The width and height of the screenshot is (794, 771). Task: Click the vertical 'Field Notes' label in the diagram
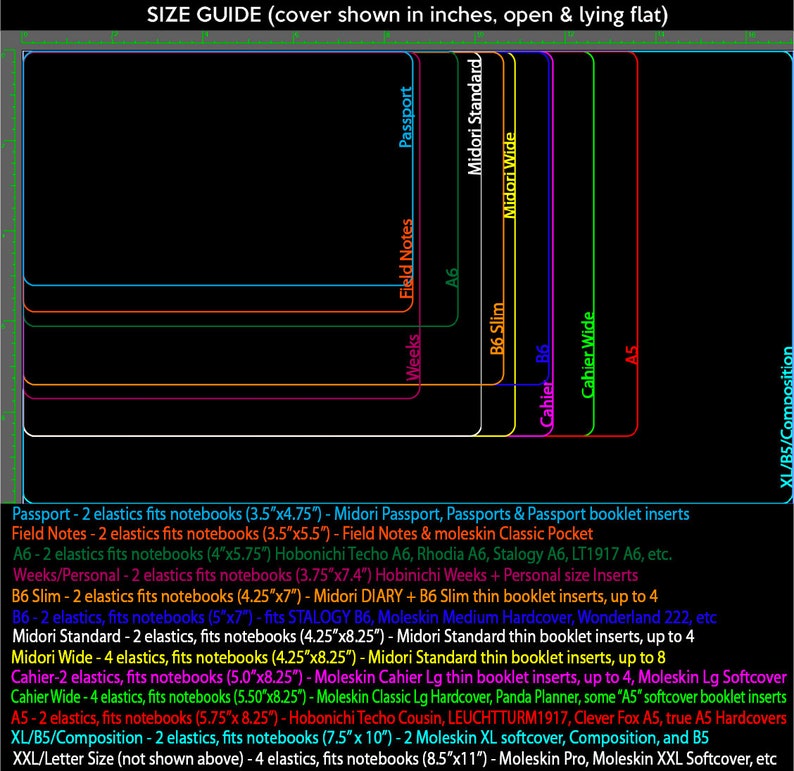click(406, 259)
